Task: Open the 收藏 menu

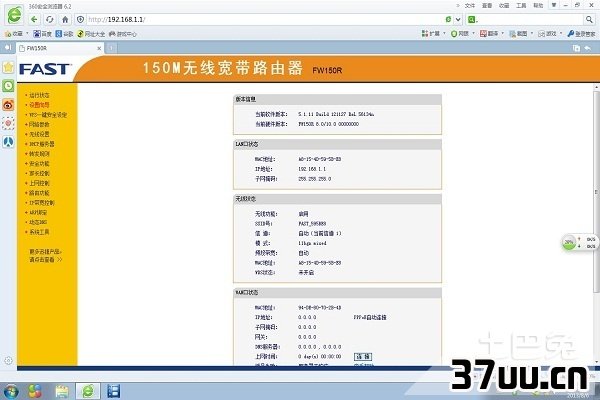Action: [x=504, y=5]
